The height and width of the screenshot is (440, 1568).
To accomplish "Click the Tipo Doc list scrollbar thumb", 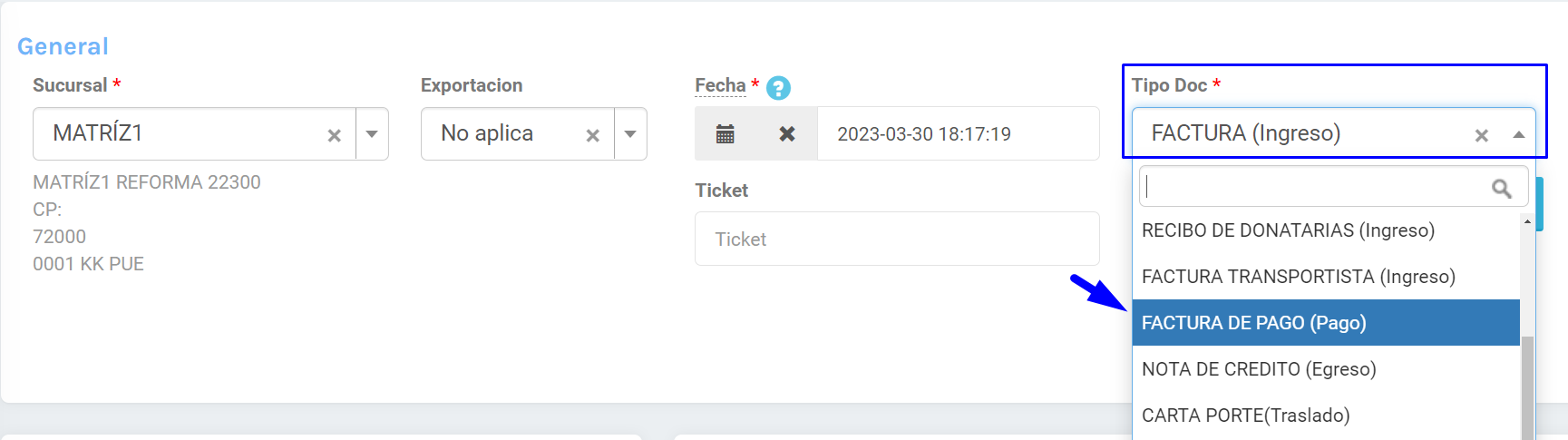I will pos(1527,386).
